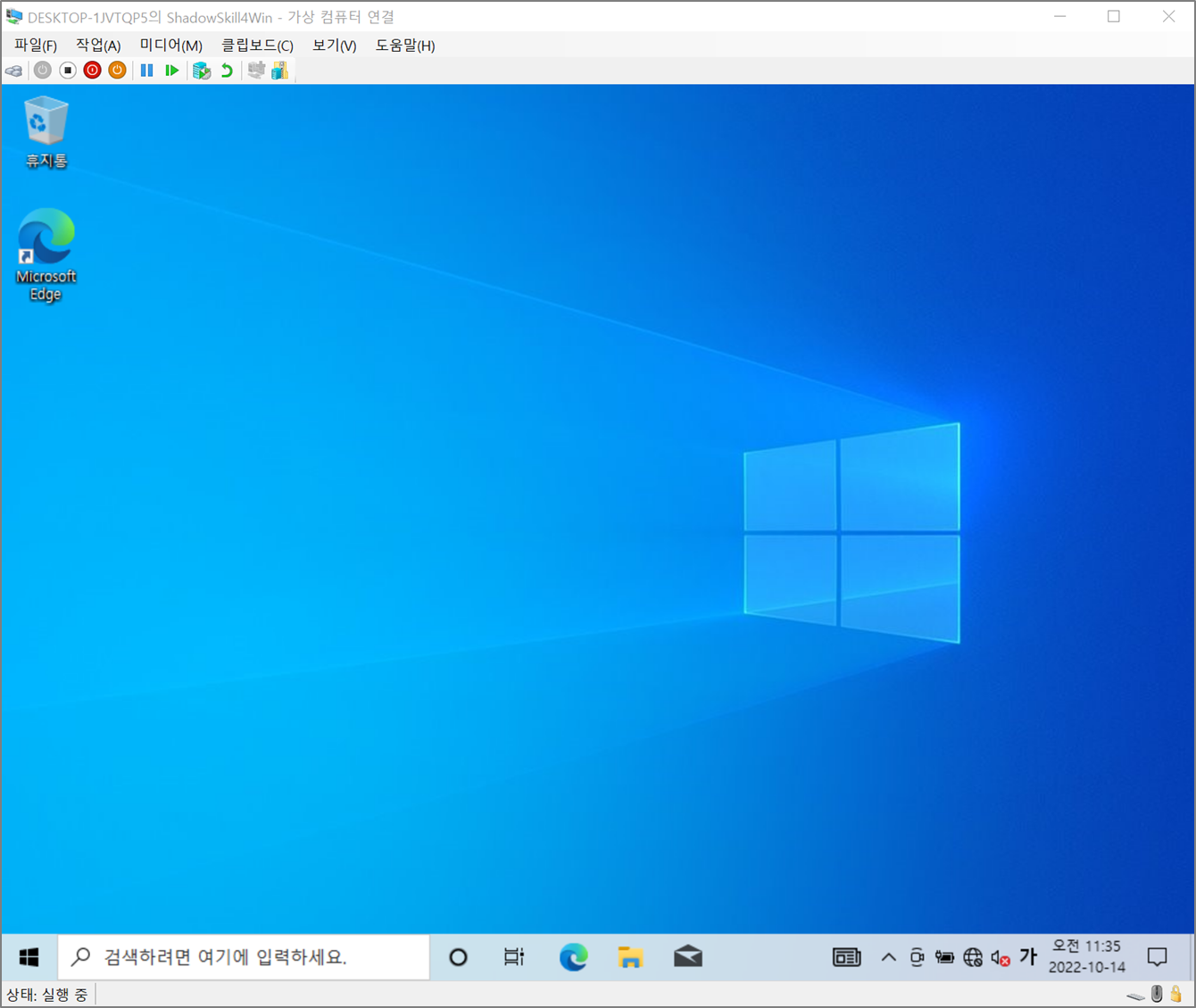Click the Meet Now tray icon
The image size is (1196, 1008).
pyautogui.click(x=917, y=958)
